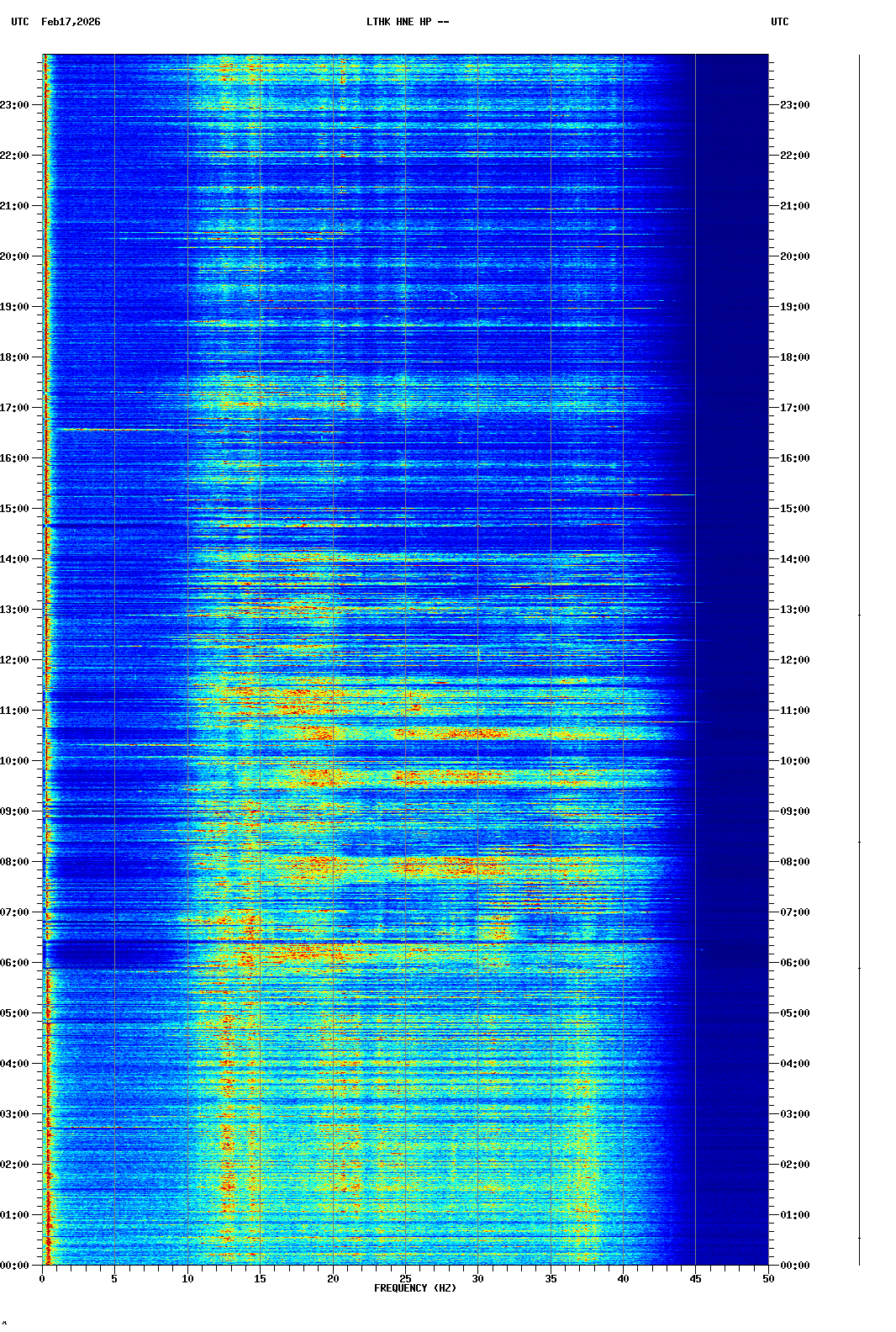This screenshot has height=1332, width=896.
Task: Click the LTHK HNE HP station title
Action: tap(407, 22)
